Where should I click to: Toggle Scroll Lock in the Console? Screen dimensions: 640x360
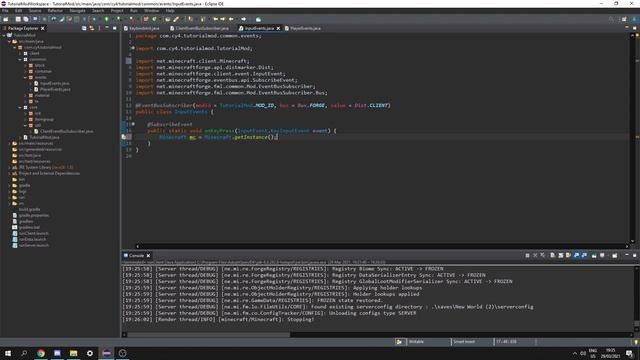(x=560, y=255)
